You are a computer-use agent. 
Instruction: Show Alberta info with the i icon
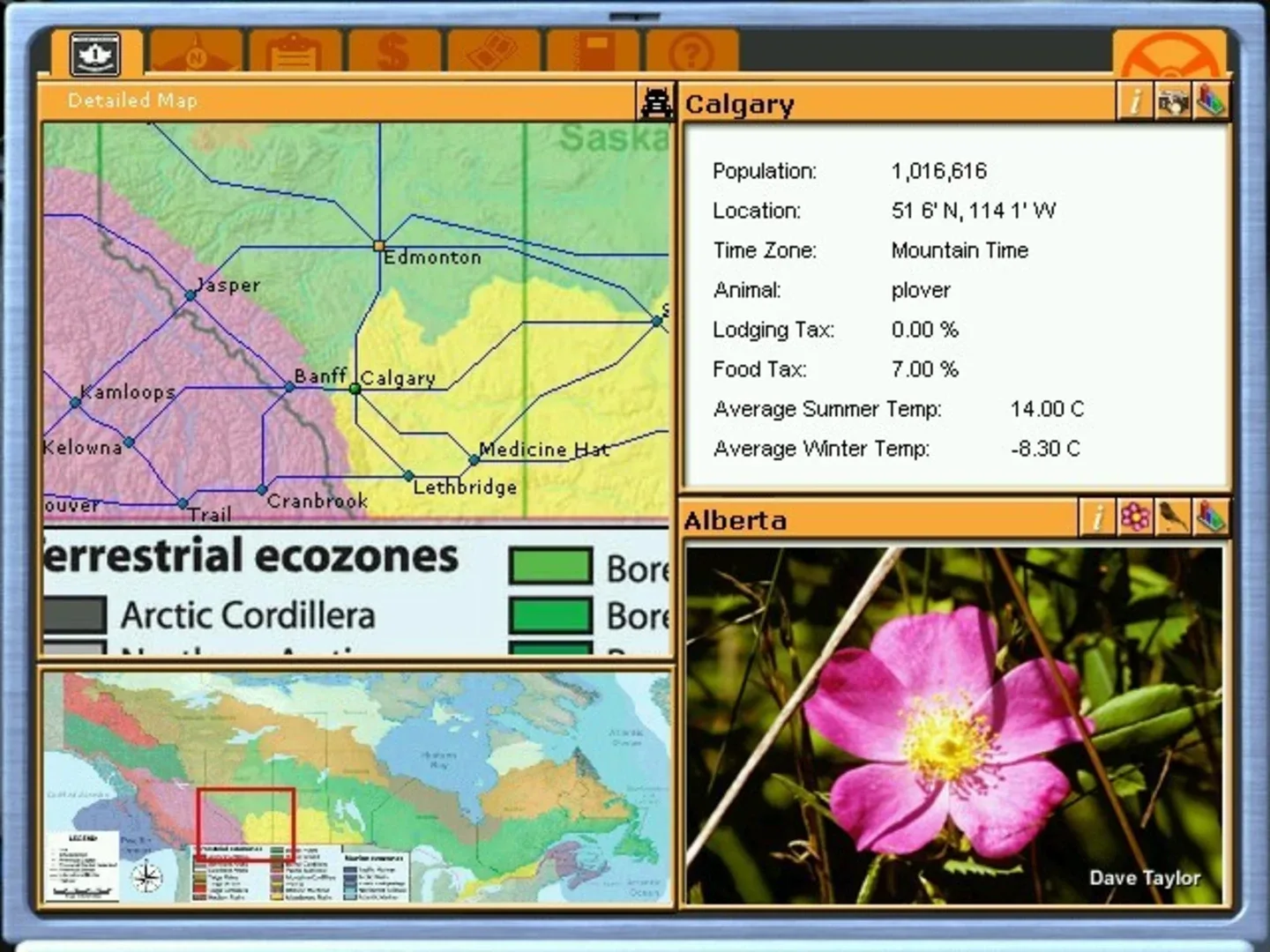coord(1097,517)
